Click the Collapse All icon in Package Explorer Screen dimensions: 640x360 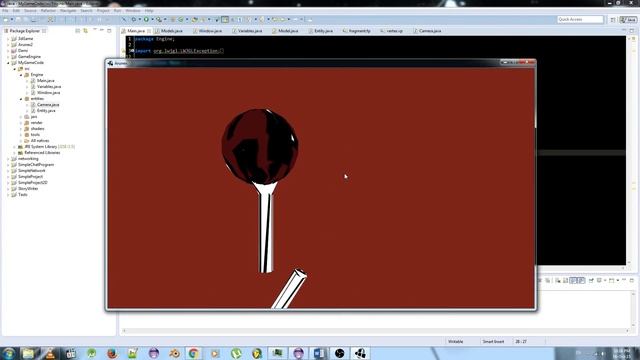click(x=78, y=31)
